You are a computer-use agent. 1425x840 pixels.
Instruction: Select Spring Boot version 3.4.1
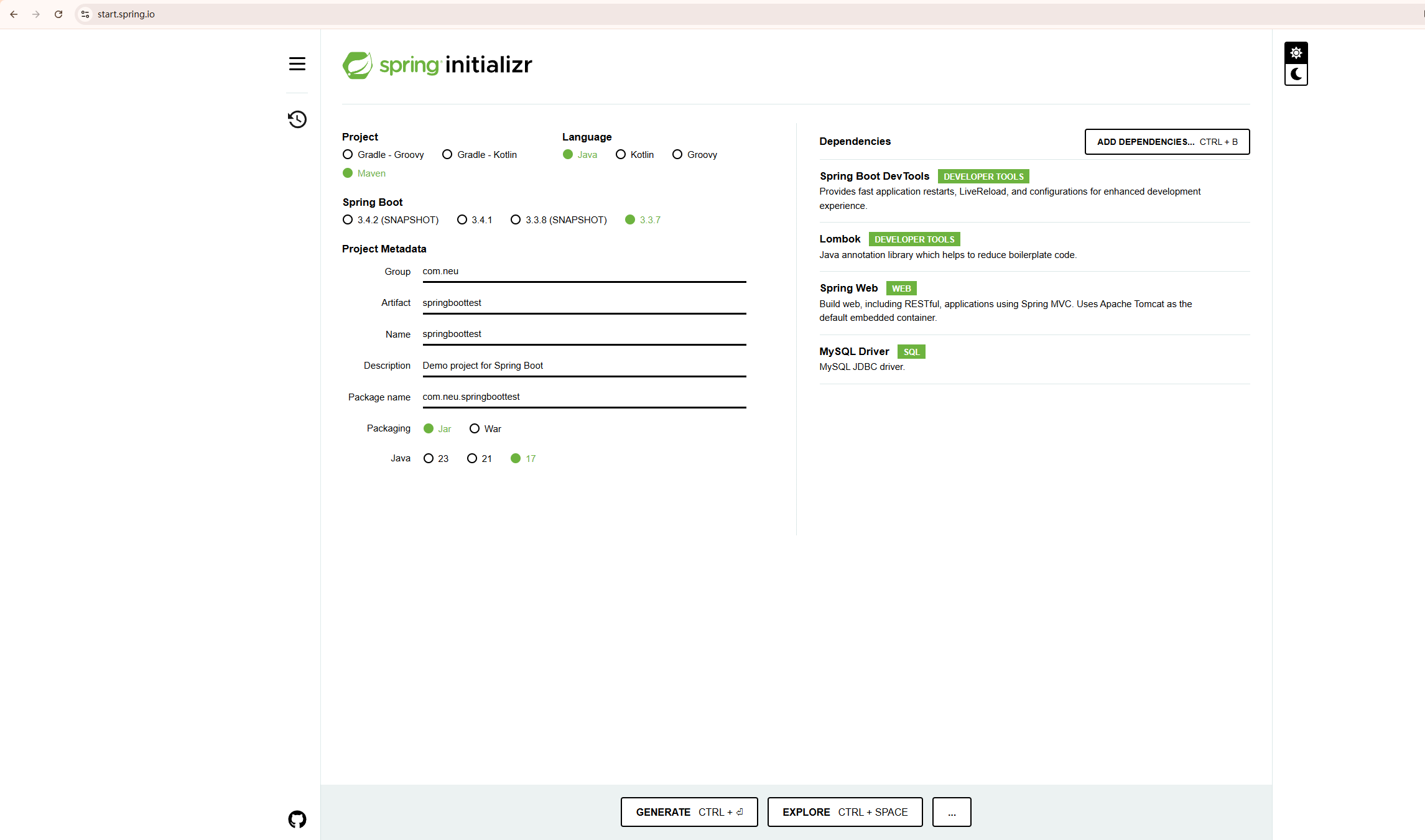tap(462, 219)
